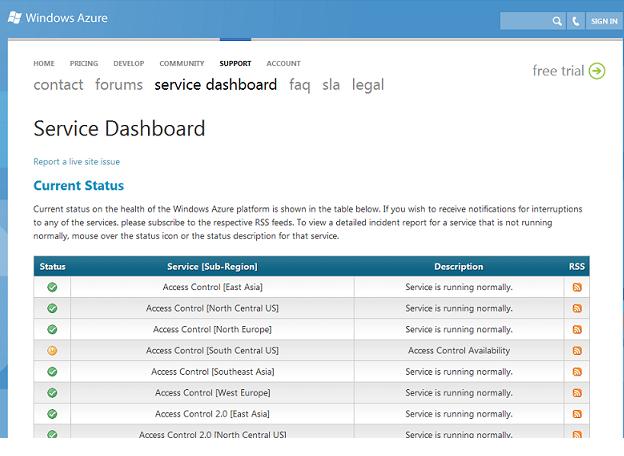The image size is (624, 456).
Task: Click Access Control [South Central US] service name
Action: point(212,351)
